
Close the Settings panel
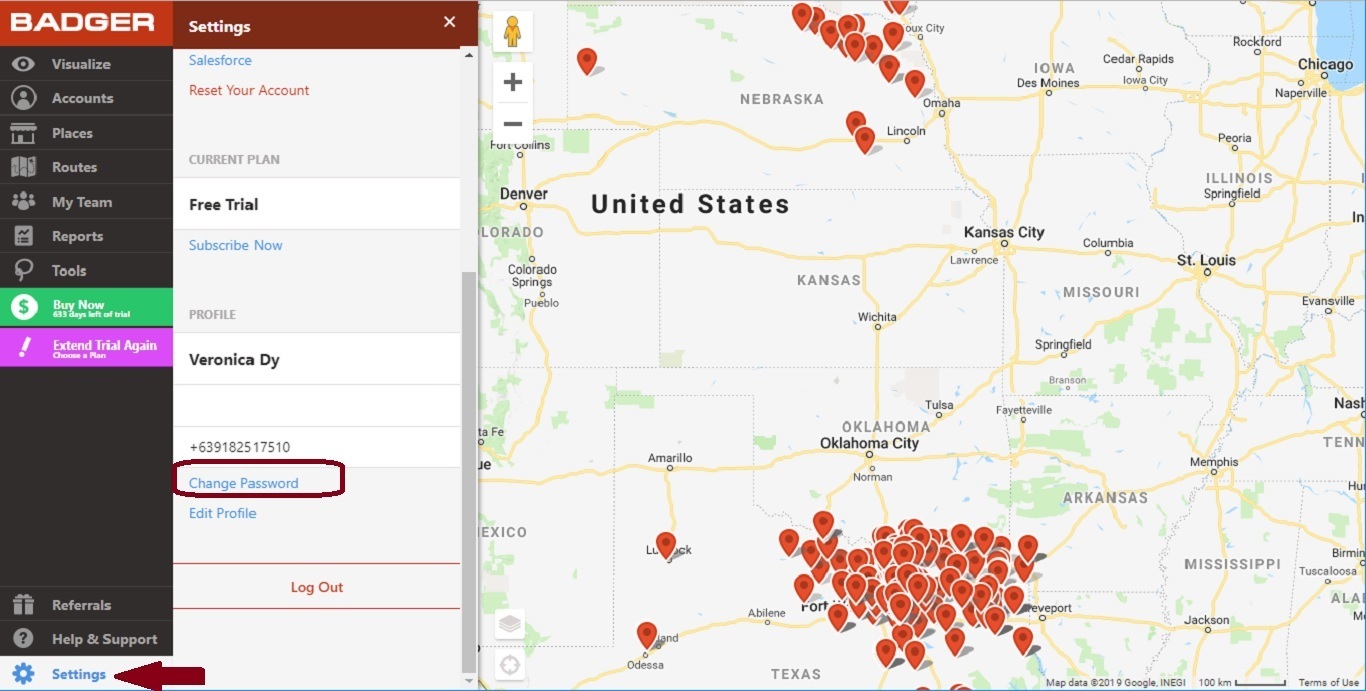click(x=449, y=22)
